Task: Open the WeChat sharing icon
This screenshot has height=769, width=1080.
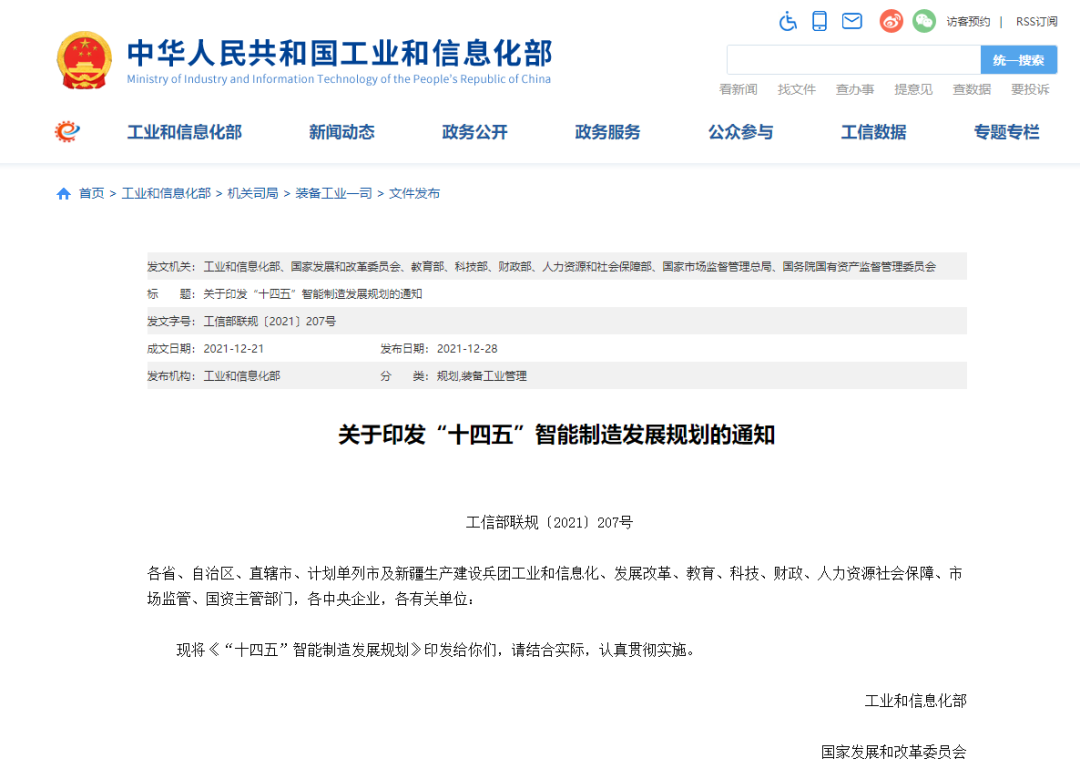Action: (923, 20)
